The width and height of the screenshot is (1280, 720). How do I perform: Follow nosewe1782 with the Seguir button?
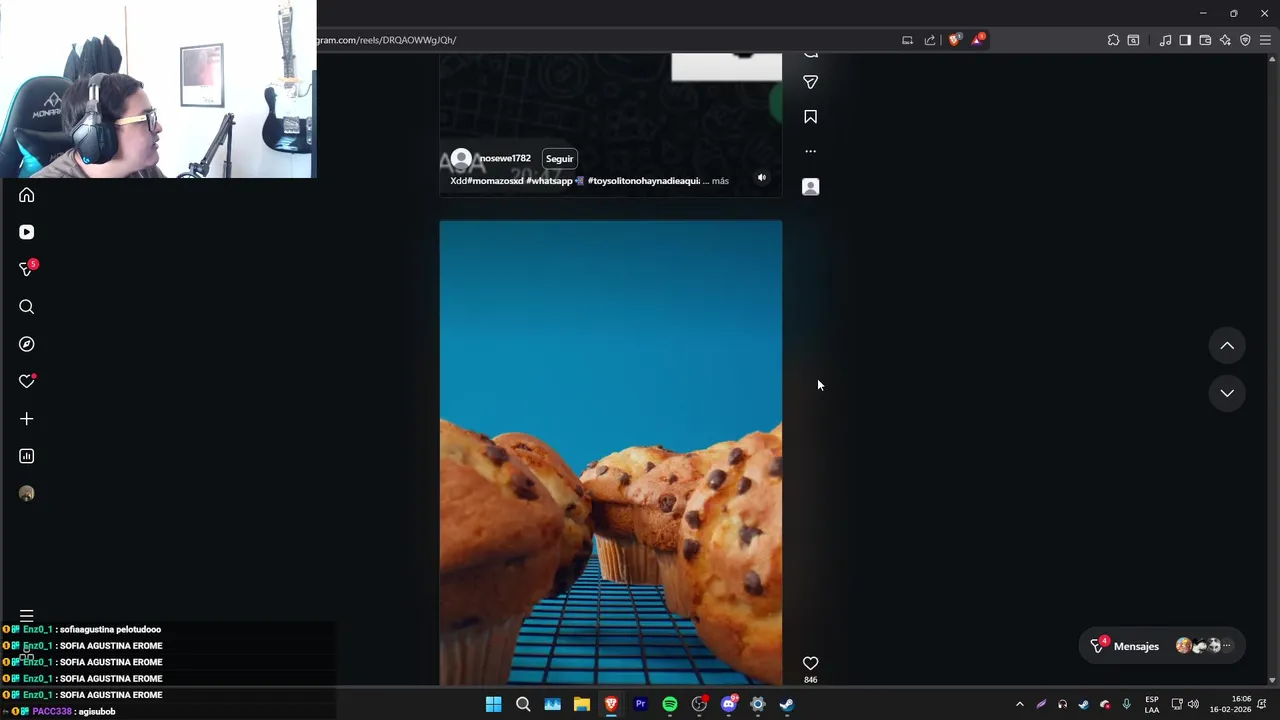559,158
